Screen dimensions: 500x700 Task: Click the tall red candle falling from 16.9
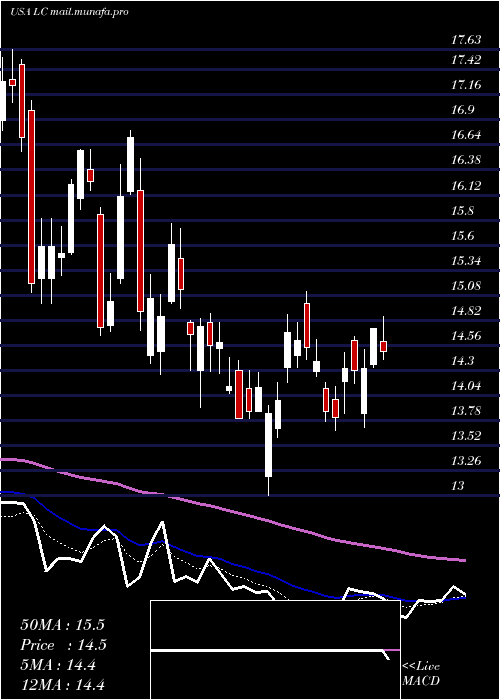(x=31, y=197)
